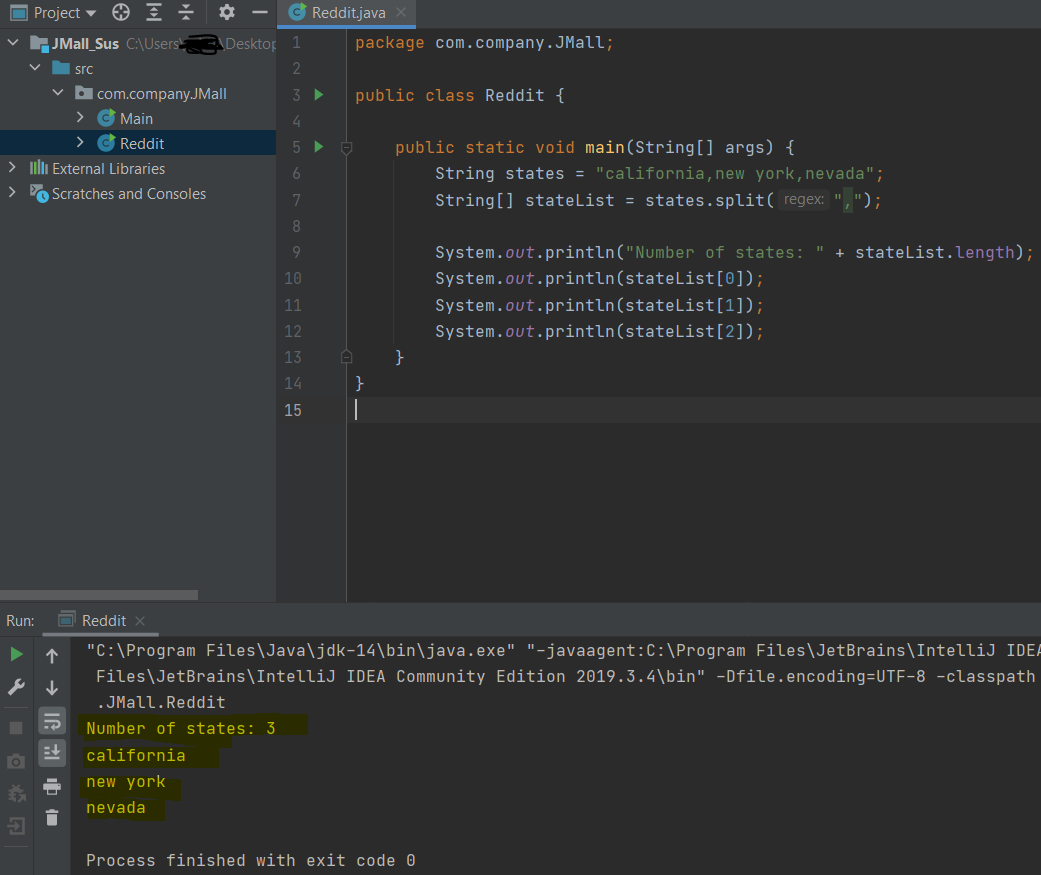Click Collapse All icon in Project toolbar
Viewport: 1041px width, 875px height.
point(186,12)
